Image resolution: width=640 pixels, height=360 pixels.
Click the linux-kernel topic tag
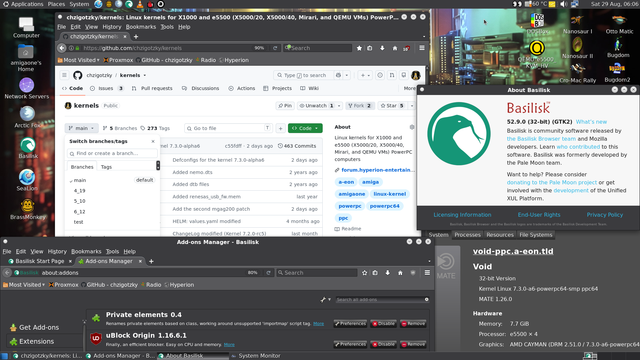389,194
